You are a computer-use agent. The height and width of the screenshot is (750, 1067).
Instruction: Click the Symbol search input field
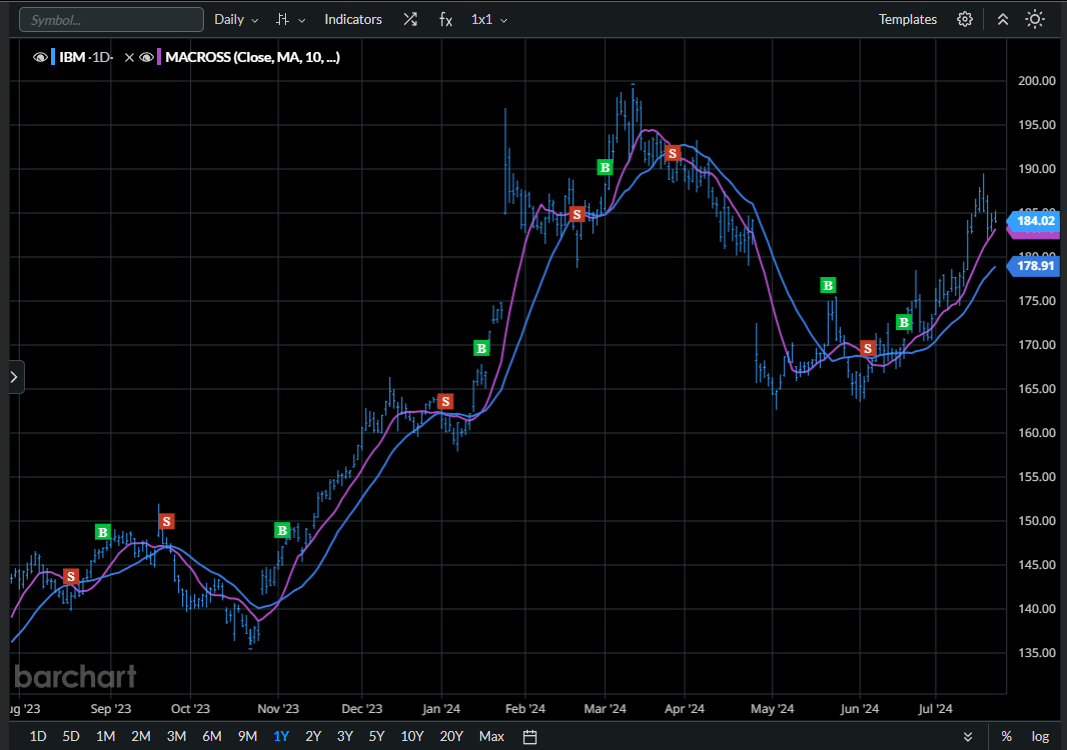click(111, 20)
